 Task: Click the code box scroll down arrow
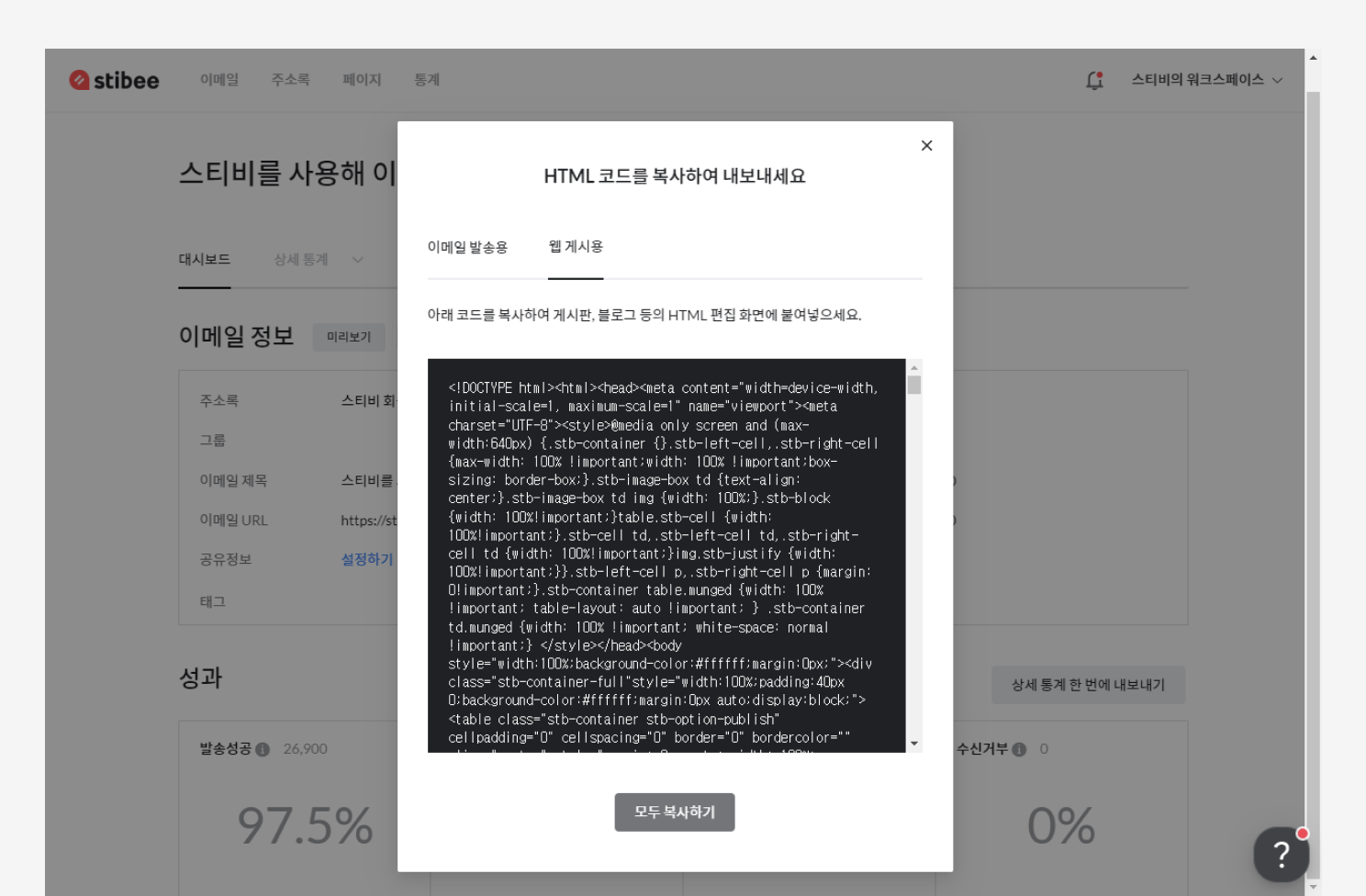point(913,744)
